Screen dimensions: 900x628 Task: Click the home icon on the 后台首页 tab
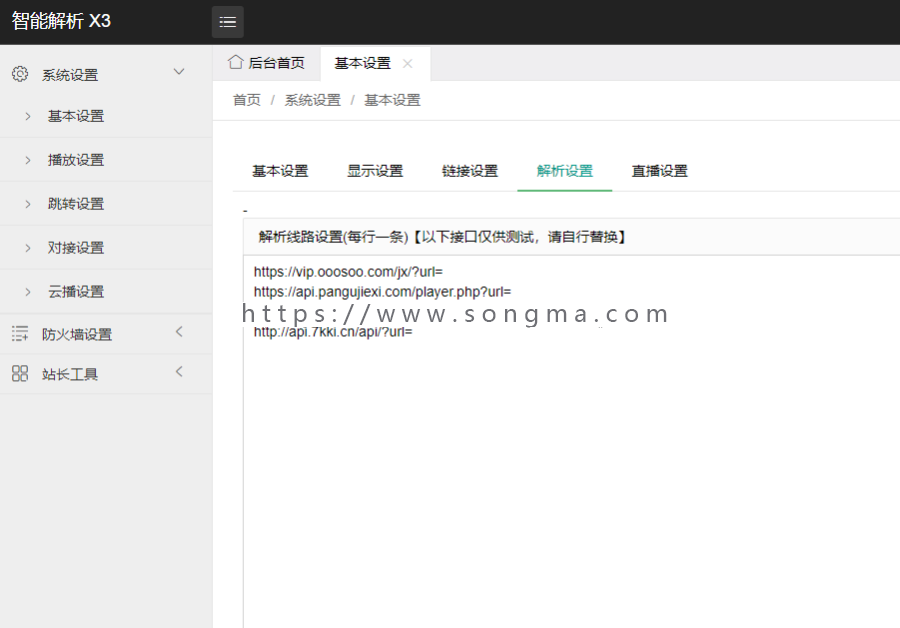point(235,62)
